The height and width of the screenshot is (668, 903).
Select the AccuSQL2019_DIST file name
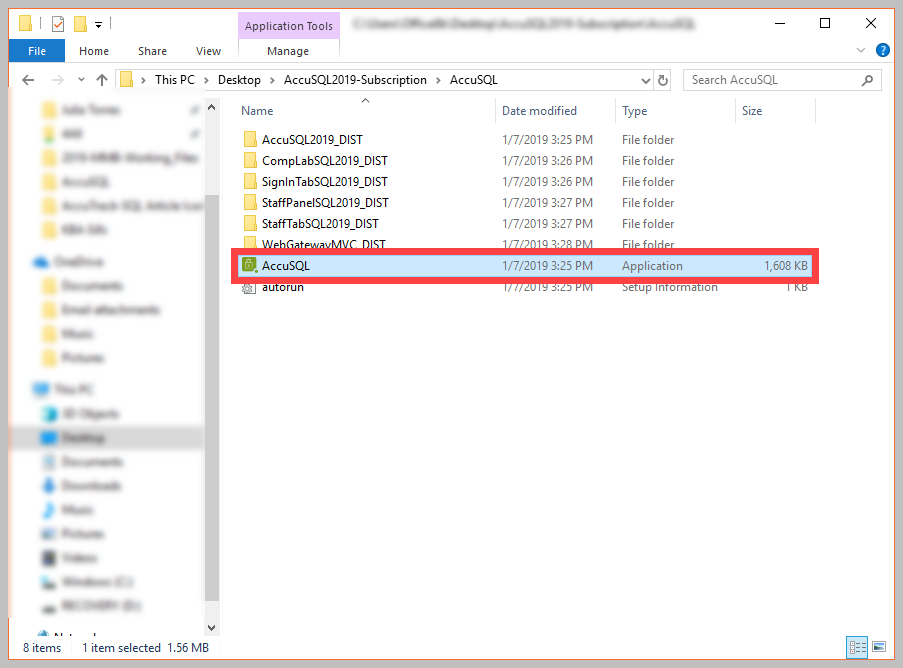312,140
